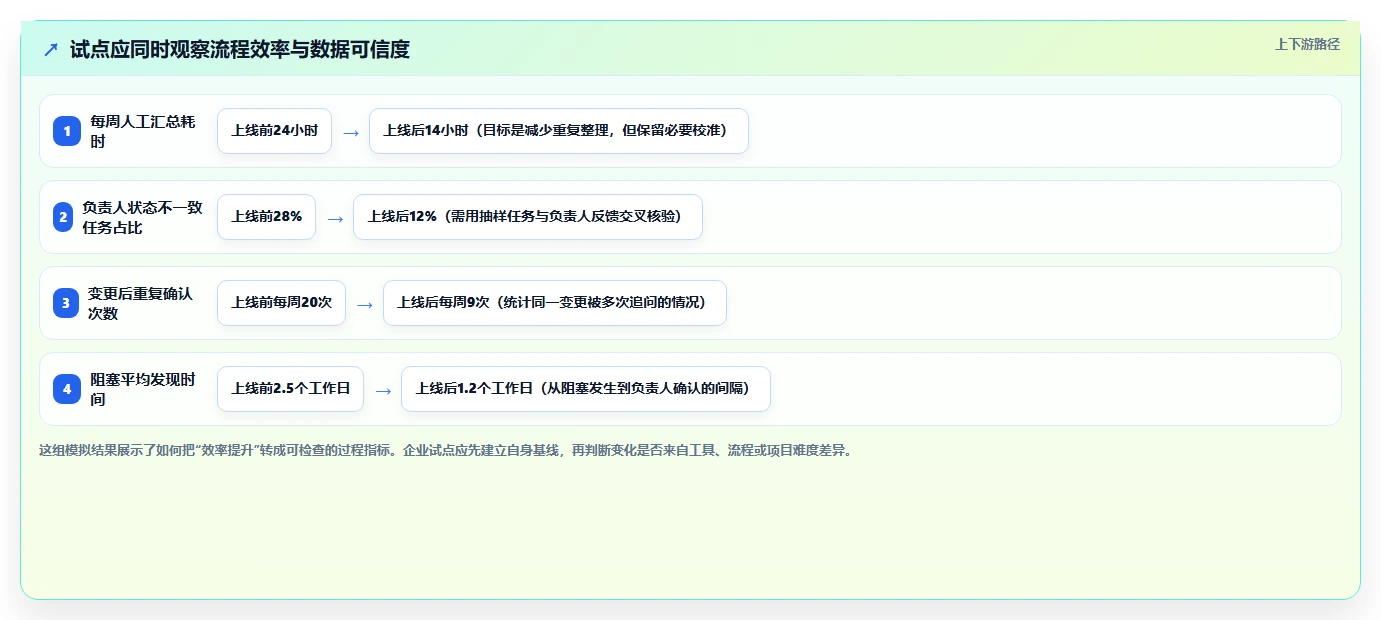The image size is (1381, 620).
Task: Click the 上线后每周9次 result chip
Action: (x=555, y=303)
